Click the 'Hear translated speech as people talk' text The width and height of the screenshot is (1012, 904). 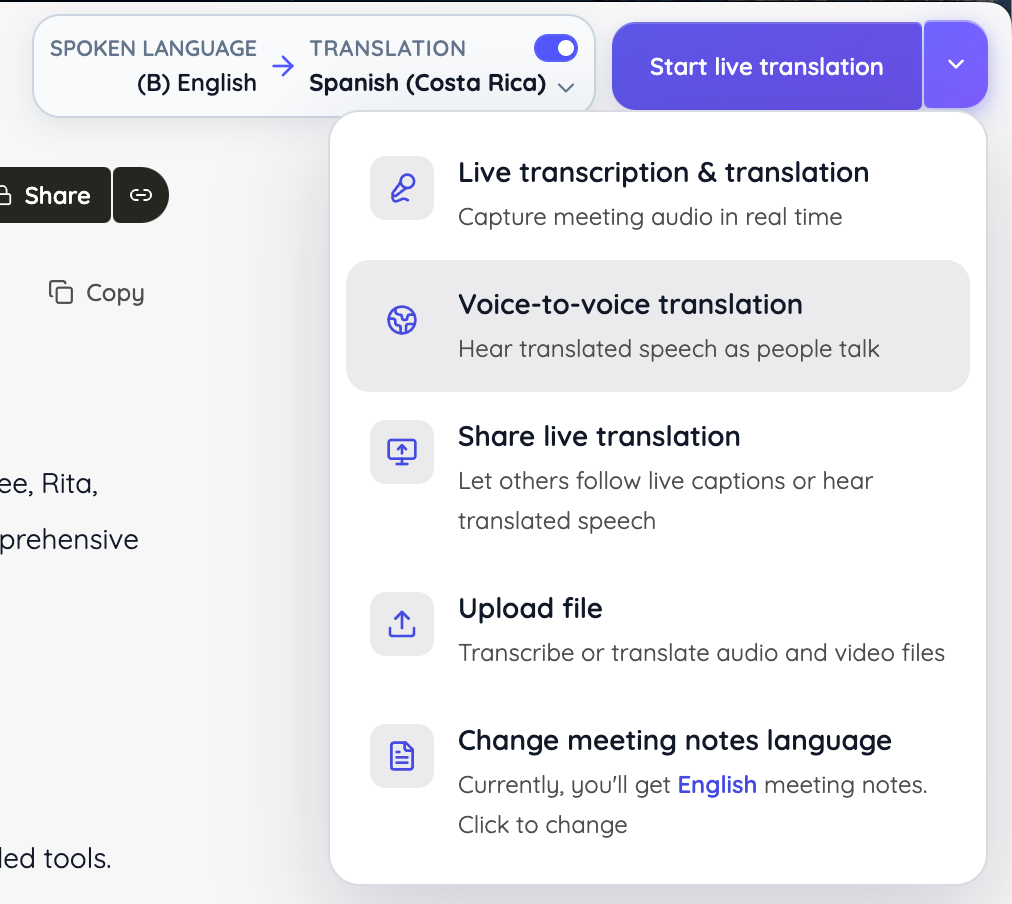(x=669, y=348)
